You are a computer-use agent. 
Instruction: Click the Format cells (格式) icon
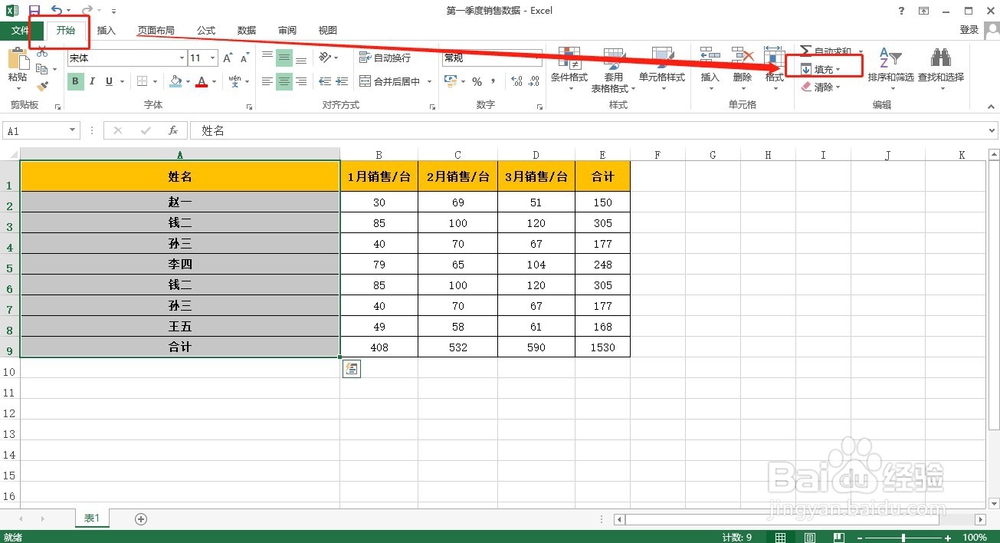coord(774,56)
